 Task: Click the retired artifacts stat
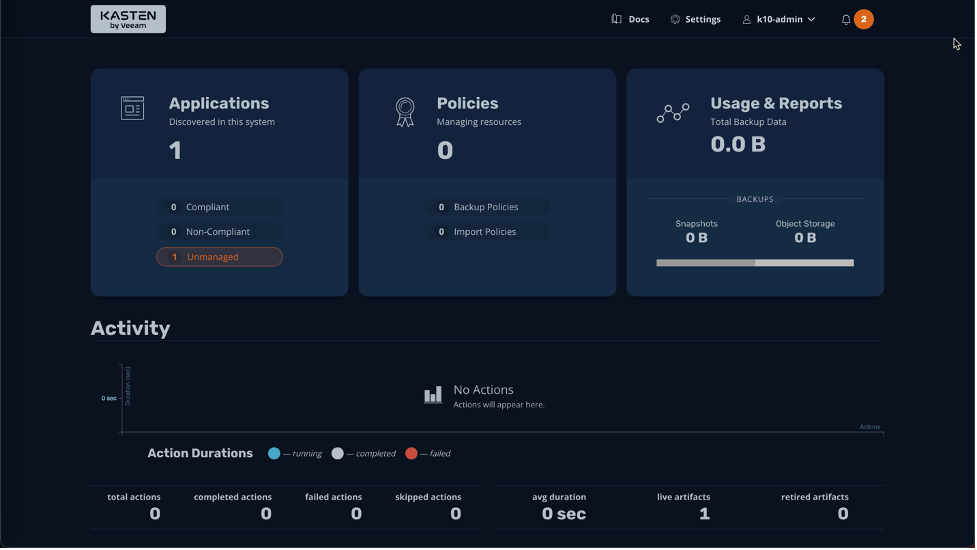point(816,506)
